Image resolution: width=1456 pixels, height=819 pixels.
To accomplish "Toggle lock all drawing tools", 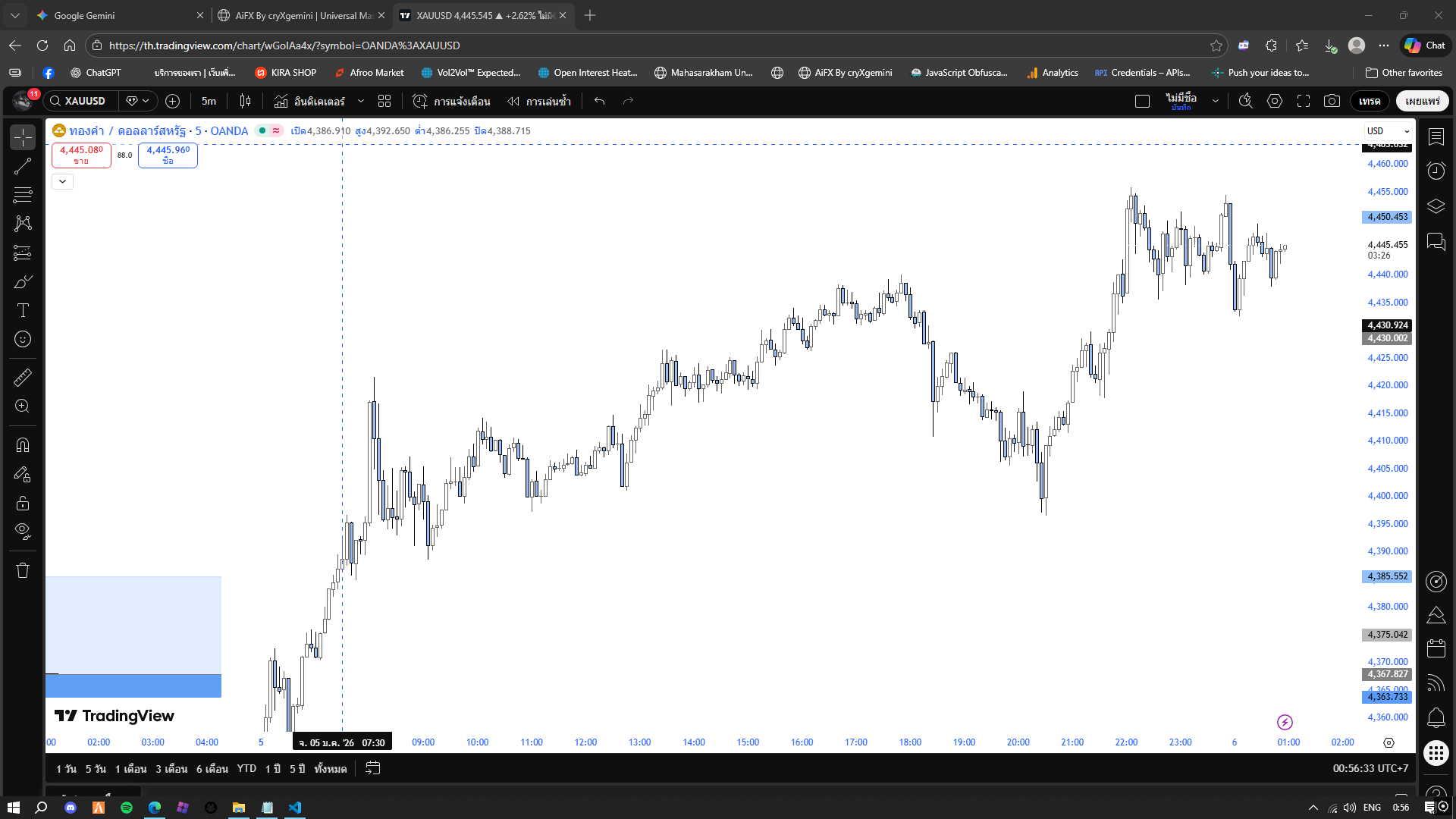I will (x=23, y=503).
